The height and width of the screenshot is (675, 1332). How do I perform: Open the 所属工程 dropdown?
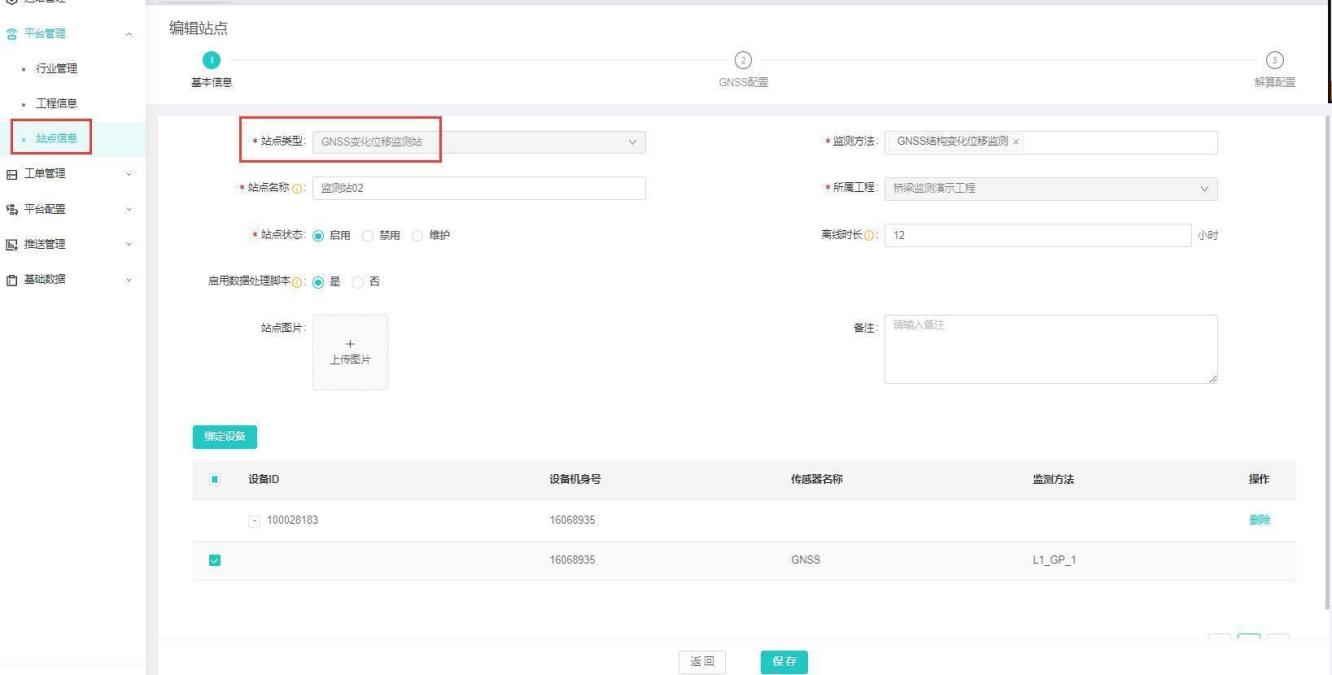(x=1051, y=189)
